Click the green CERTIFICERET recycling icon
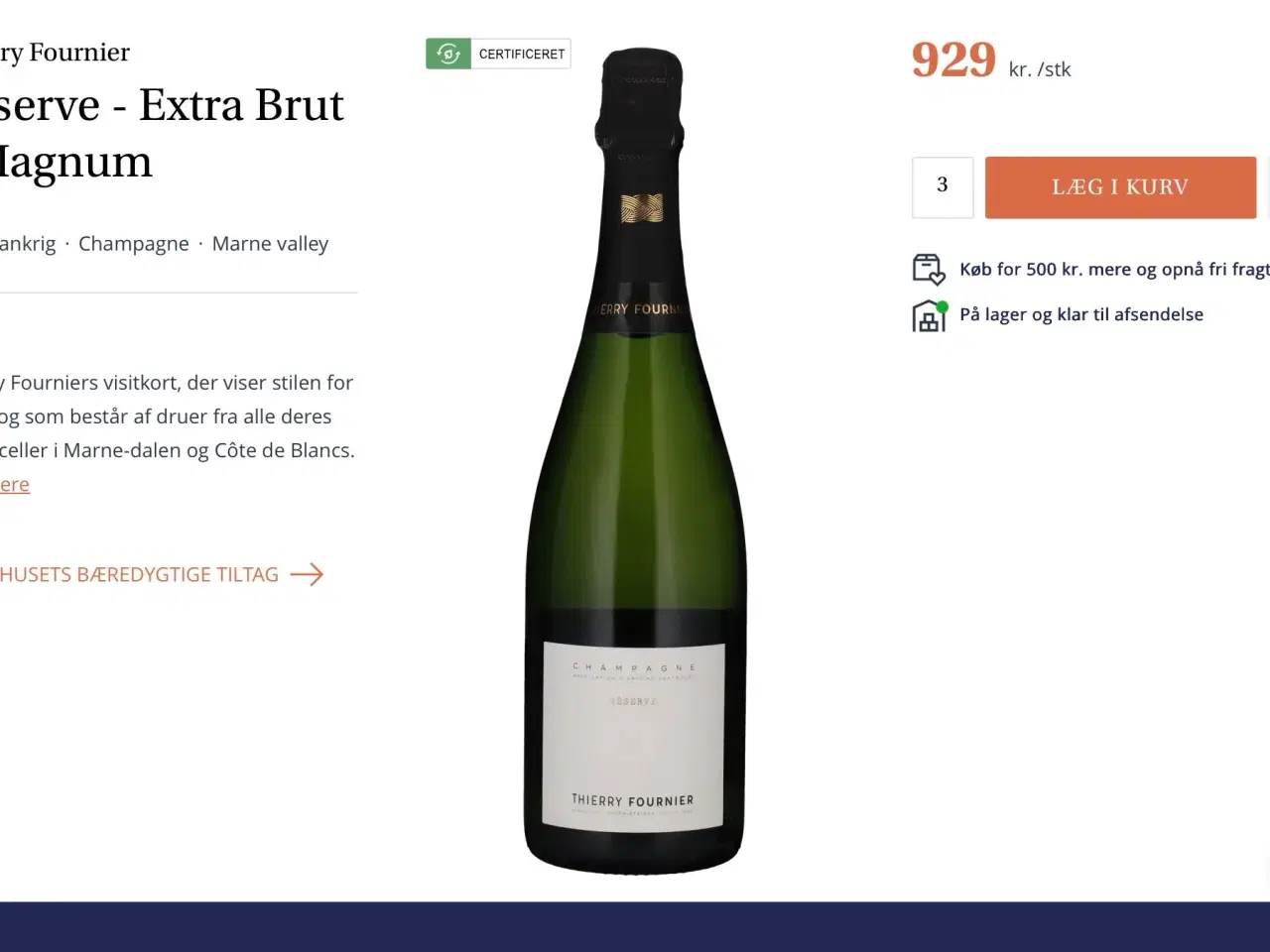The height and width of the screenshot is (952, 1270). (x=448, y=54)
